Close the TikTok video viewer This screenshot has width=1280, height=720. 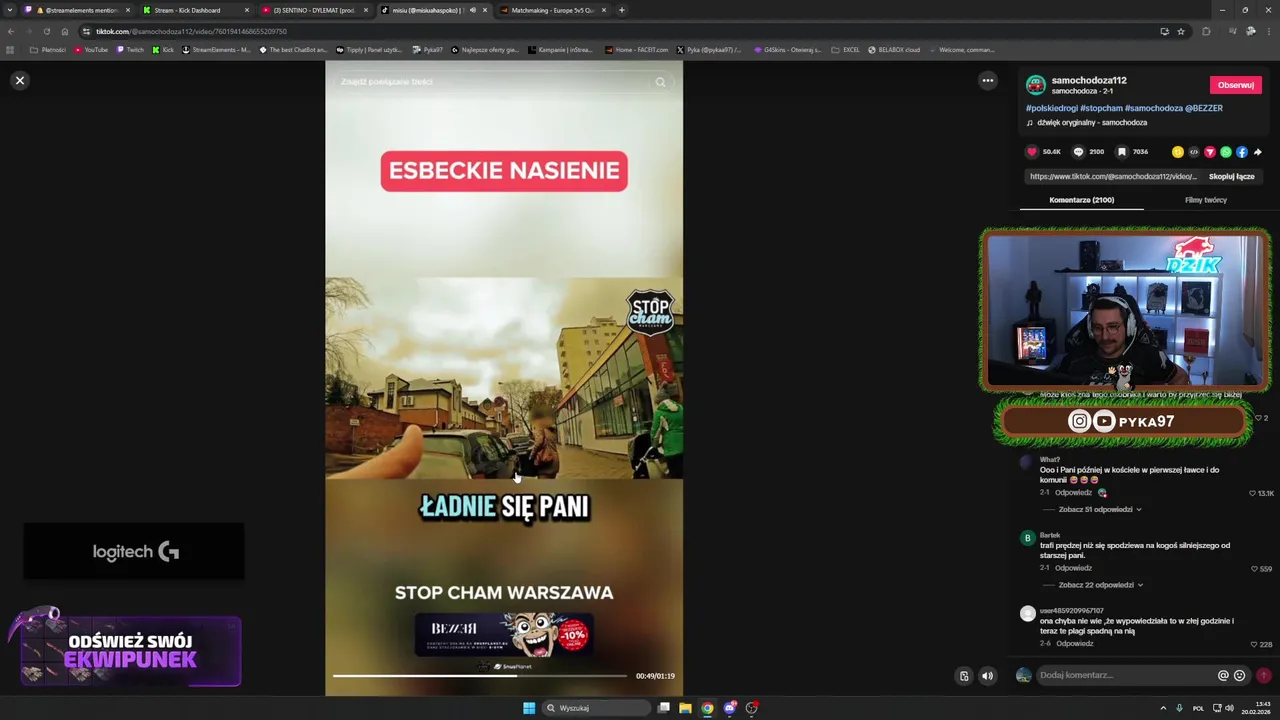click(19, 80)
